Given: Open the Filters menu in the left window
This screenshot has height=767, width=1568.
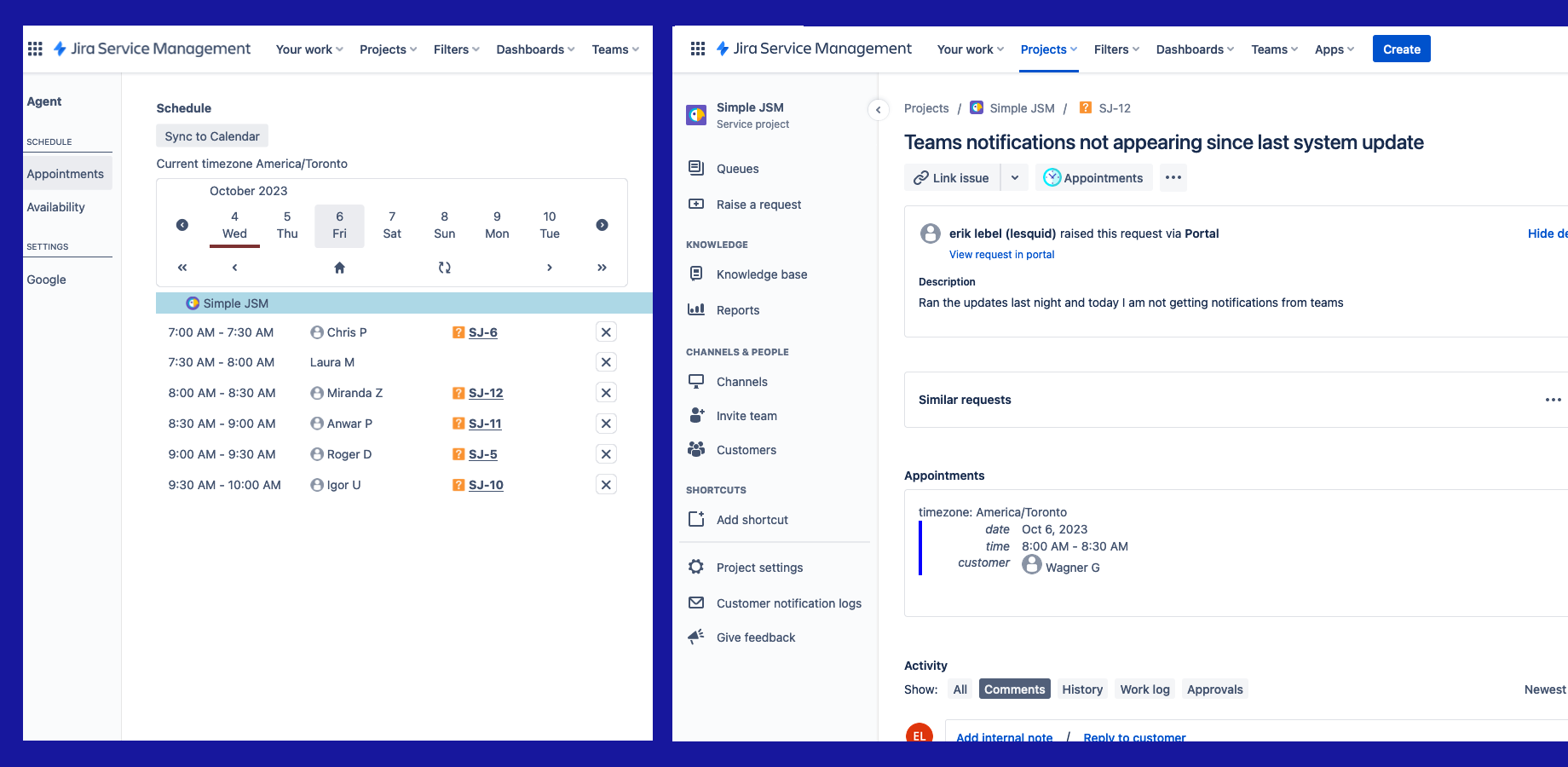Looking at the screenshot, I should [457, 49].
